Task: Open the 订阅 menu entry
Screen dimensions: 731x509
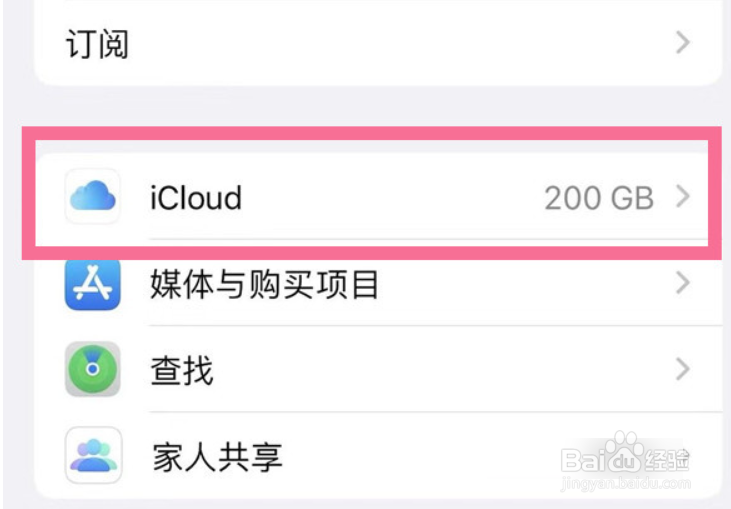Action: point(97,44)
